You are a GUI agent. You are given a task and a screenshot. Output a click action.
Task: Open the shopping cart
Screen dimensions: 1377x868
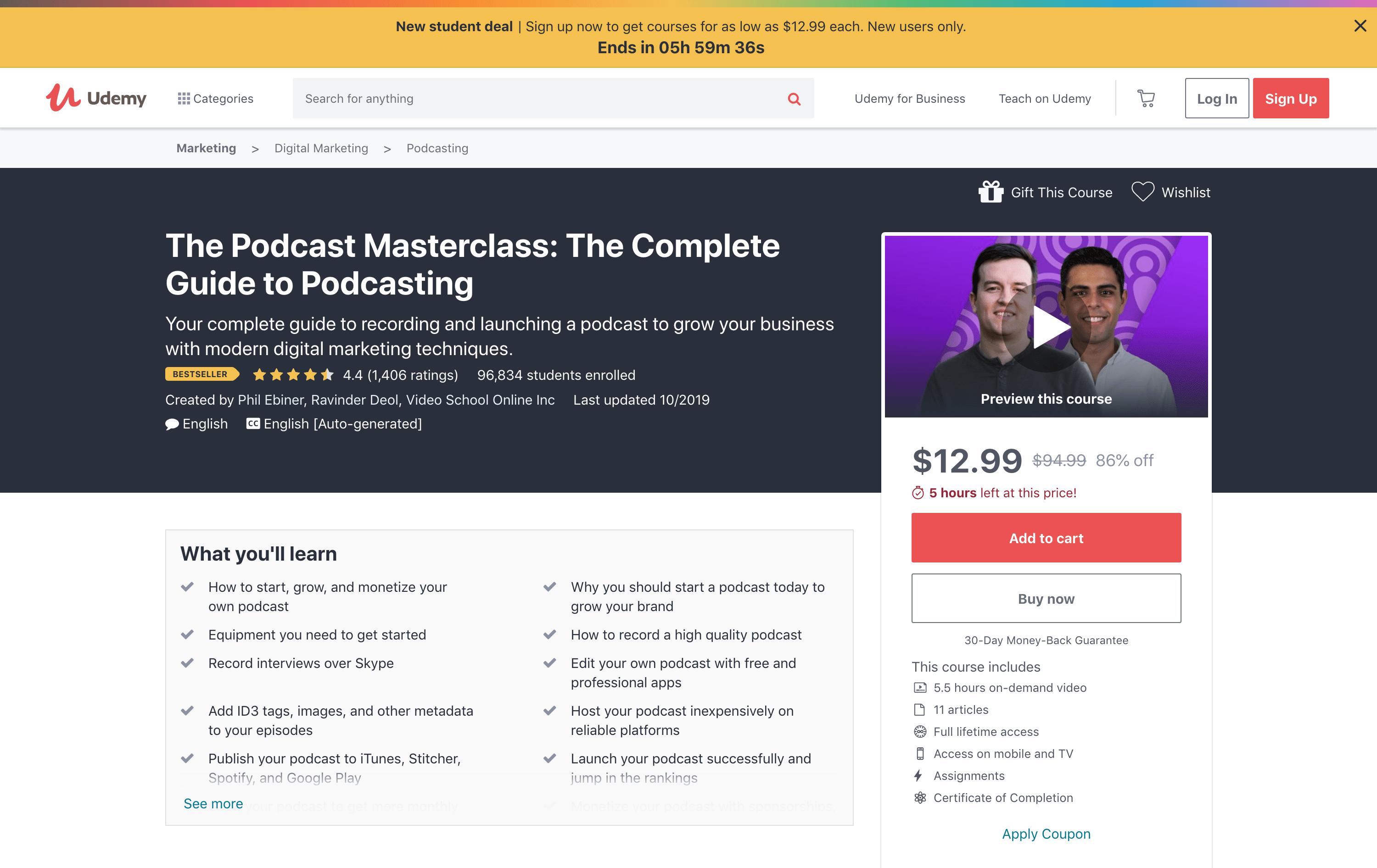(x=1145, y=98)
